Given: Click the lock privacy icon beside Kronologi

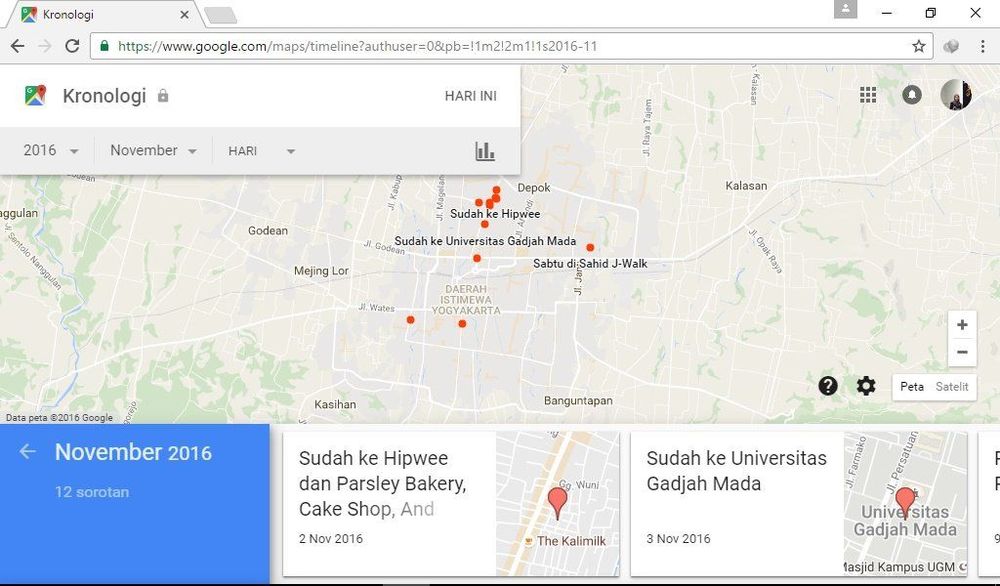Looking at the screenshot, I should pos(163,96).
